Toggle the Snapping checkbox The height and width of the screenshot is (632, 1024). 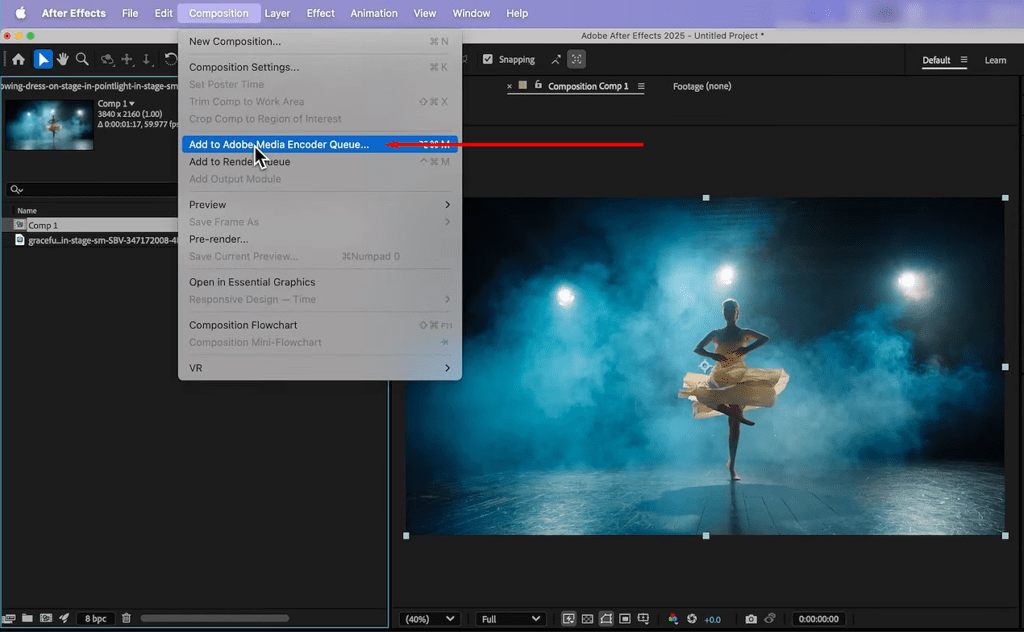click(487, 59)
